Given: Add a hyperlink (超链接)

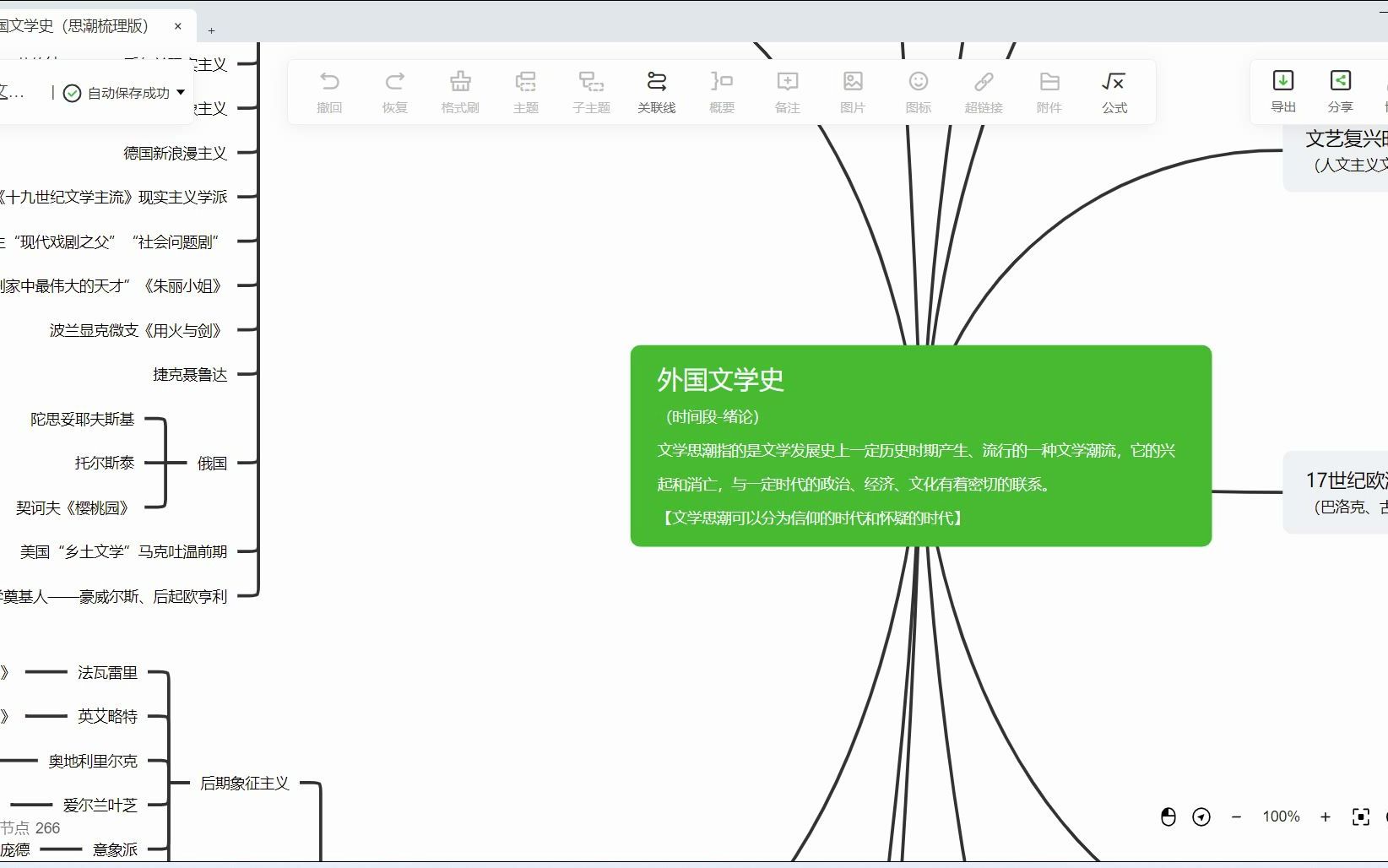Looking at the screenshot, I should pos(984,92).
